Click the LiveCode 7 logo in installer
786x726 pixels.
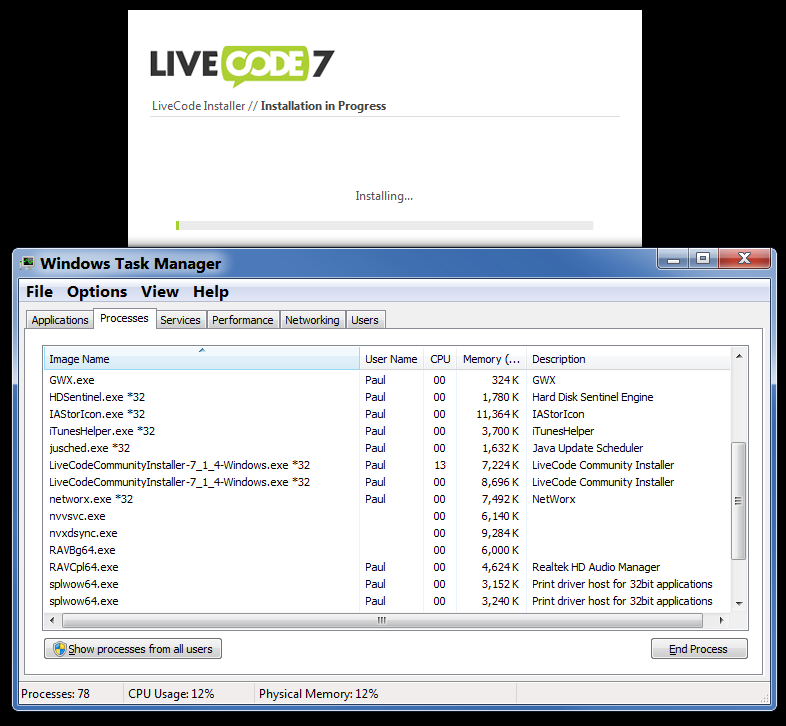(x=242, y=66)
